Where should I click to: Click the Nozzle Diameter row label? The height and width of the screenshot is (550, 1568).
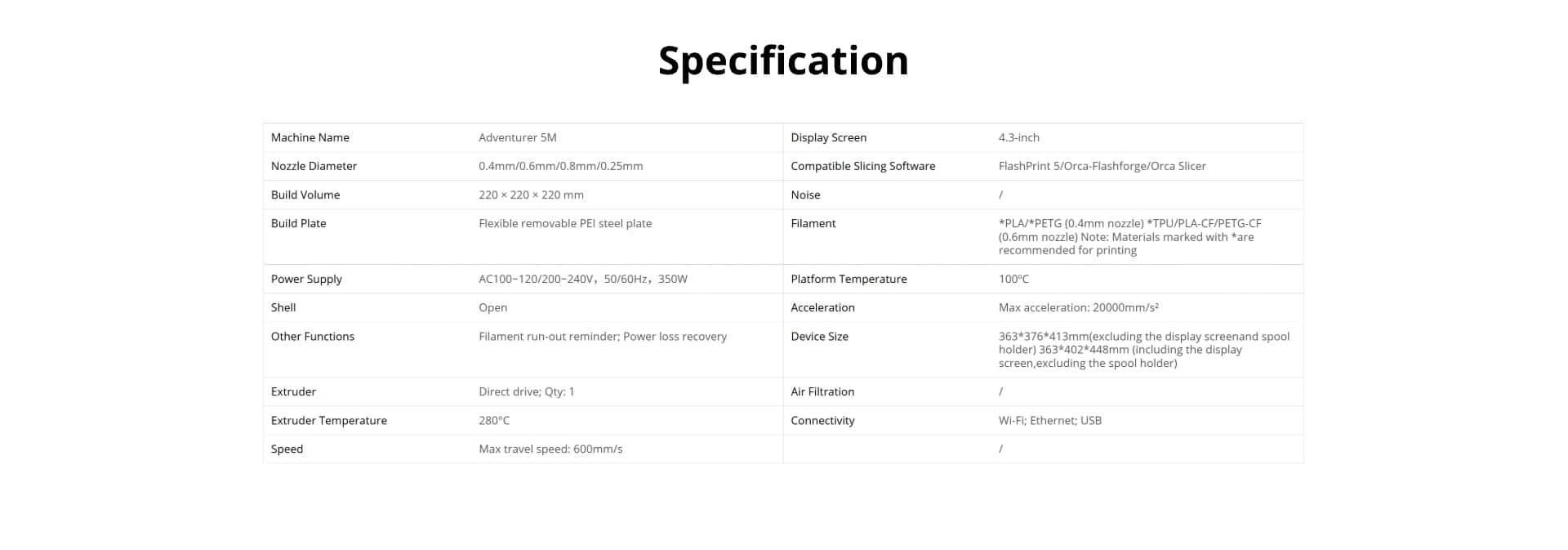[x=314, y=166]
